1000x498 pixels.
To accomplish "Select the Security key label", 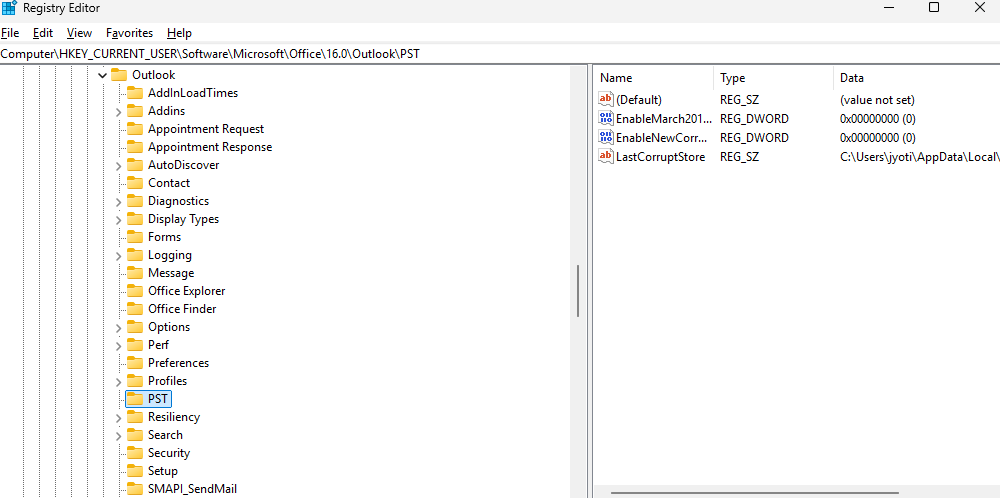I will coord(169,453).
